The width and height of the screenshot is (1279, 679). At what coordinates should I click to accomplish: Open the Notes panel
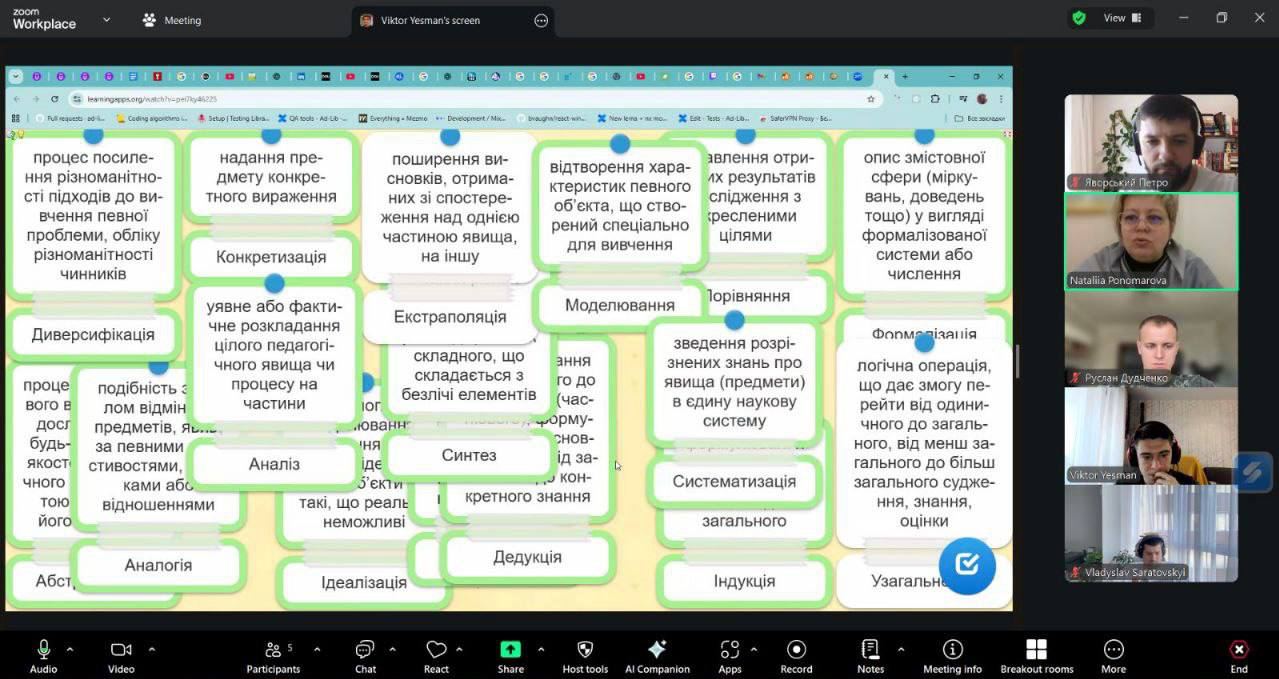coord(870,656)
